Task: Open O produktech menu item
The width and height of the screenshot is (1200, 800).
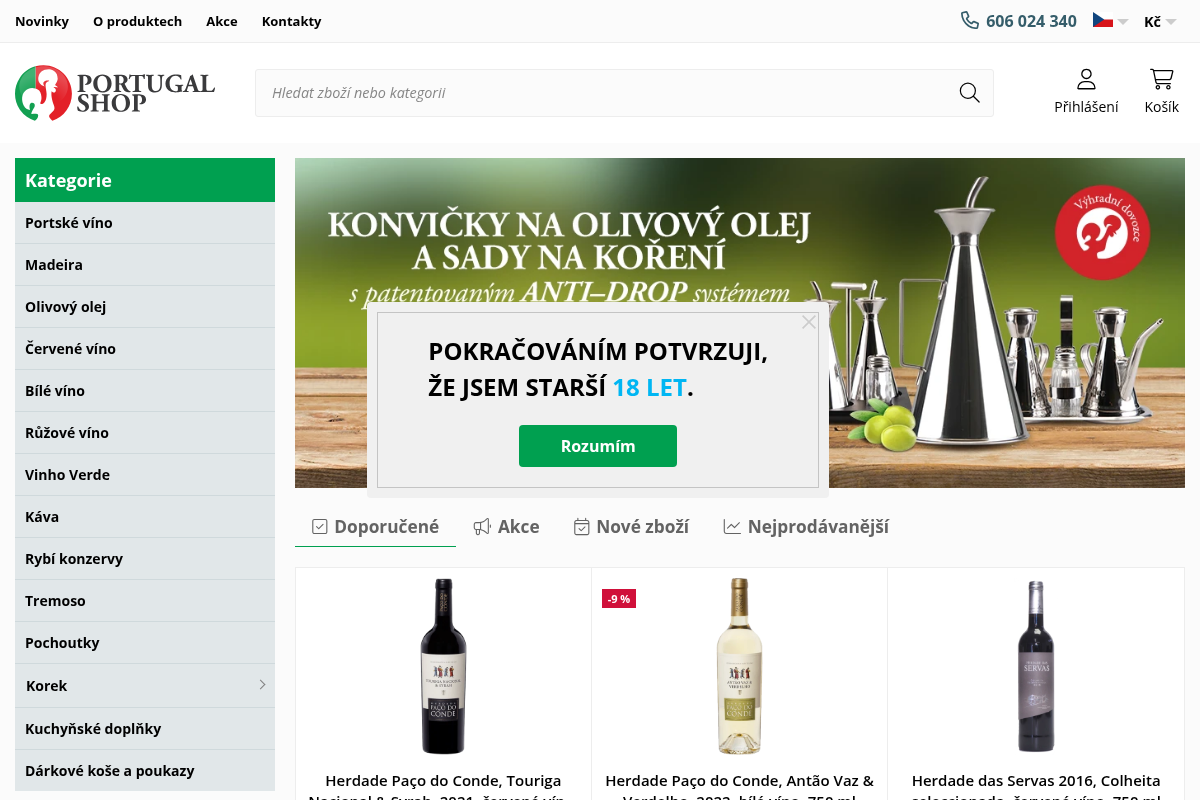Action: [x=137, y=21]
